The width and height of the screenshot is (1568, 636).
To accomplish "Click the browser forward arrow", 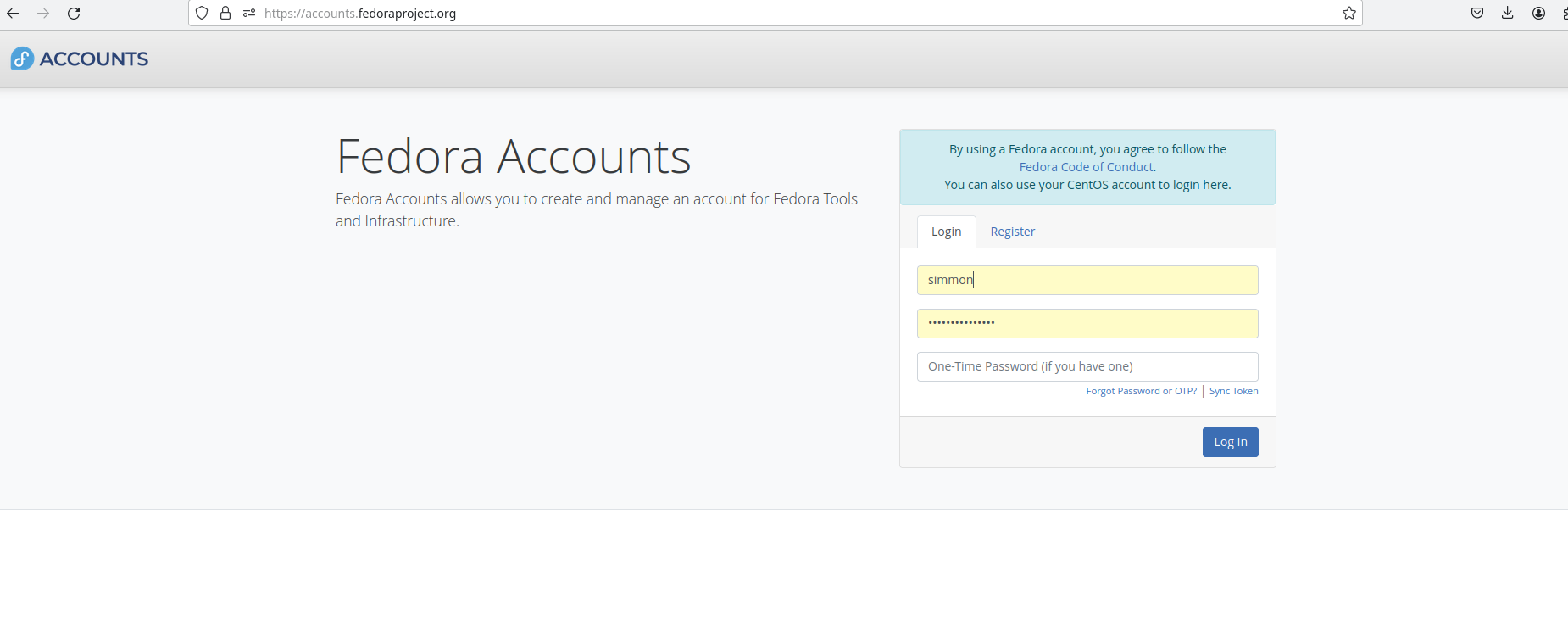I will tap(43, 14).
